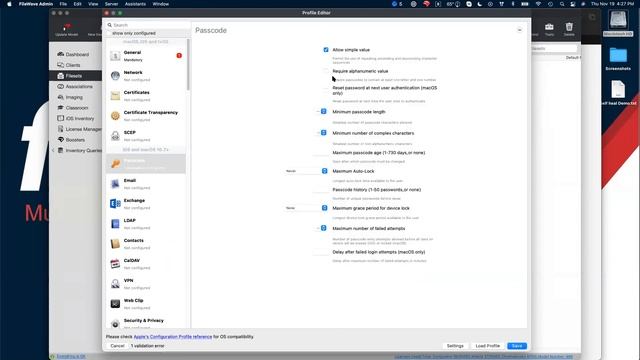Click the Save button
This screenshot has height=360, width=640.
(517, 346)
